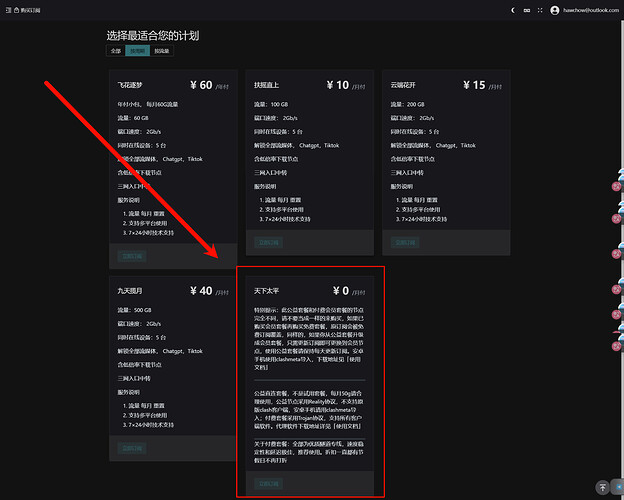Click the 流量: 60 GB line
624x500 pixels.
coord(133,118)
